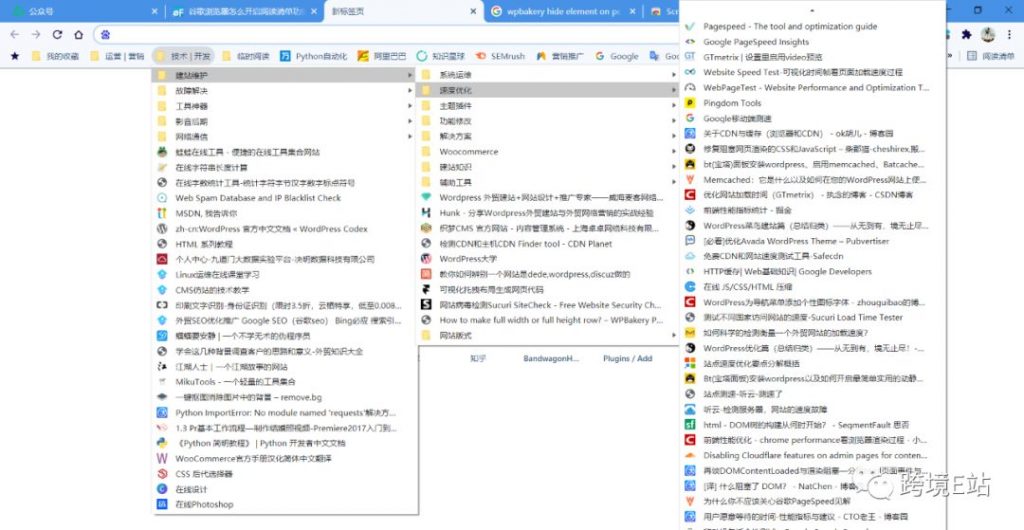This screenshot has width=1024, height=530.
Task: Click the 在线Photoshop favicon
Action: click(162, 505)
